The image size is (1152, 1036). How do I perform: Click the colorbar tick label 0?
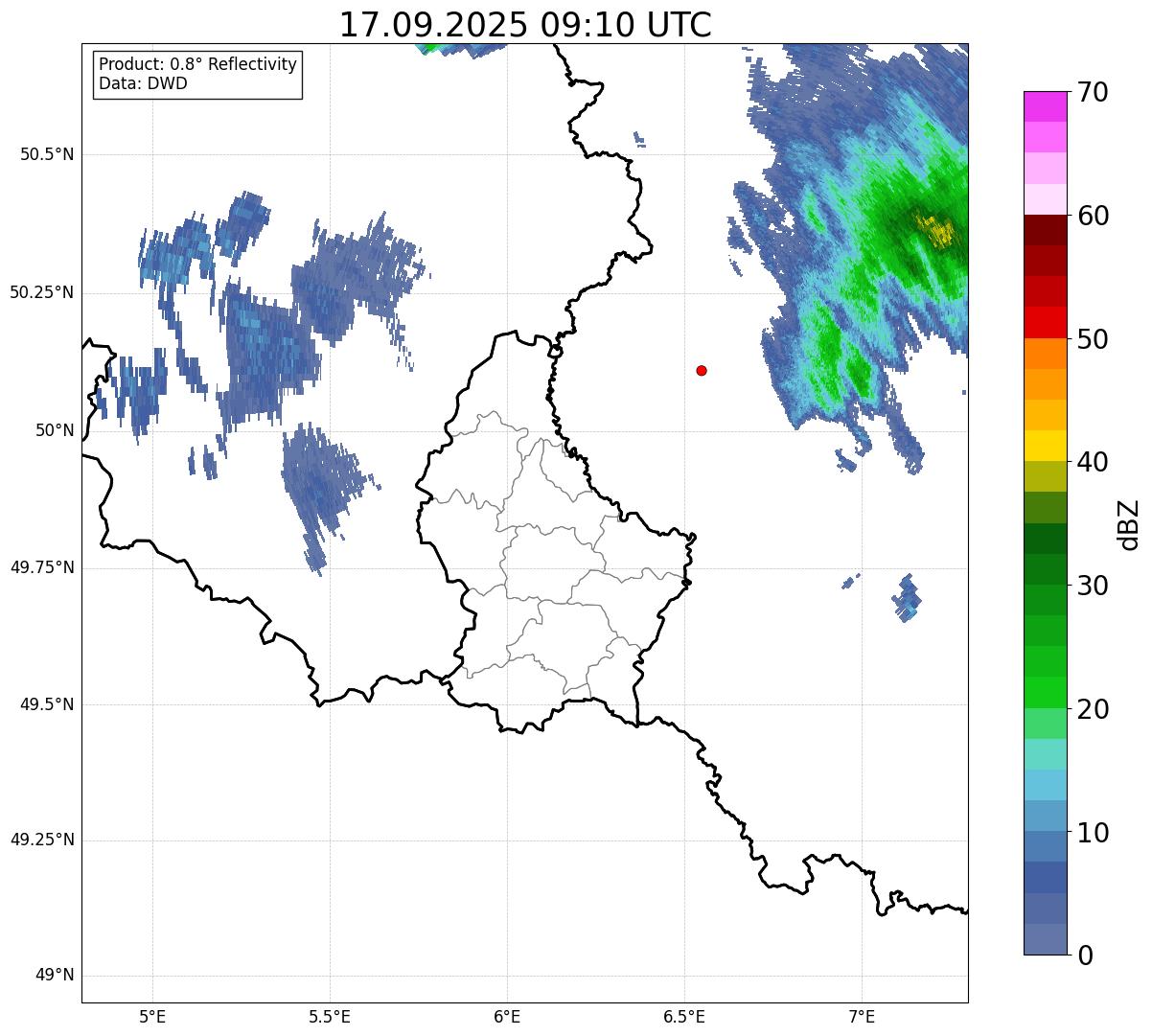[1085, 955]
